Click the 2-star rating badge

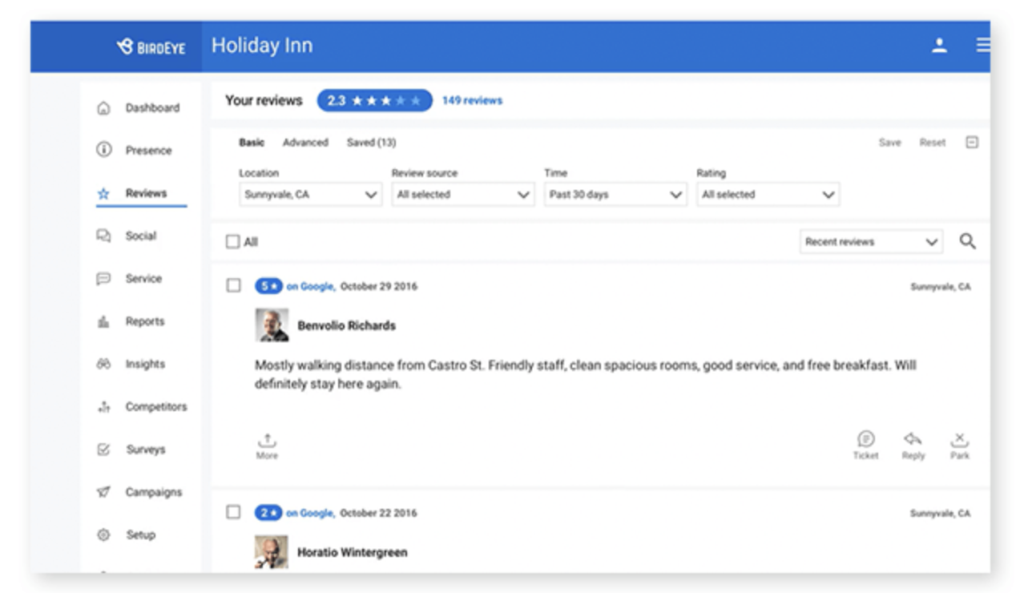pos(268,513)
